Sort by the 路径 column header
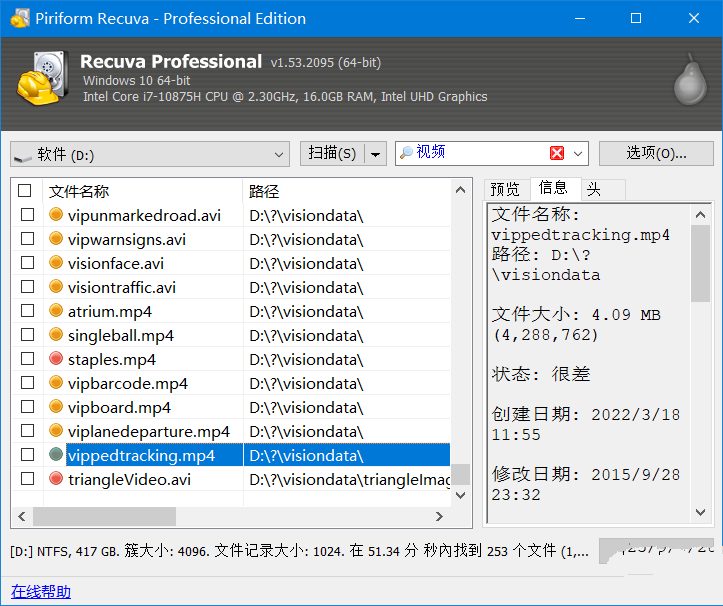The height and width of the screenshot is (606, 723). point(264,191)
